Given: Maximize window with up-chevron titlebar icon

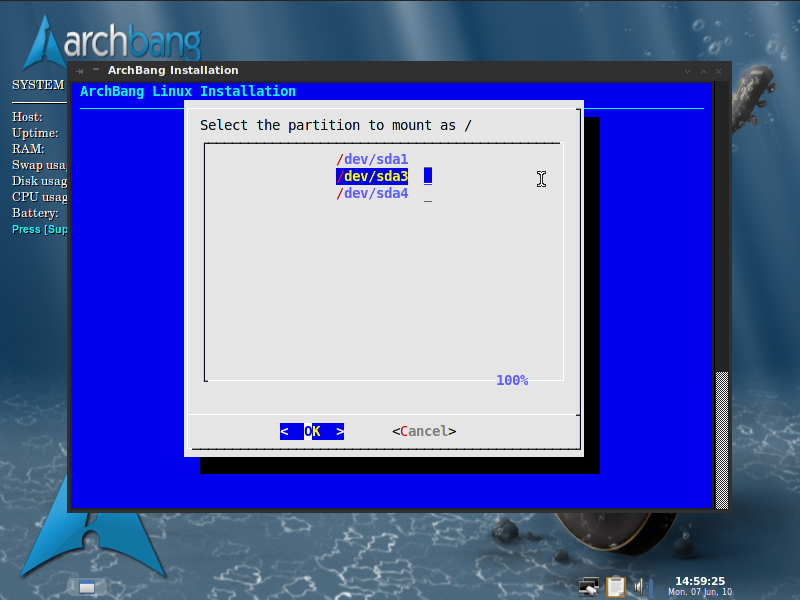Looking at the screenshot, I should click(703, 71).
